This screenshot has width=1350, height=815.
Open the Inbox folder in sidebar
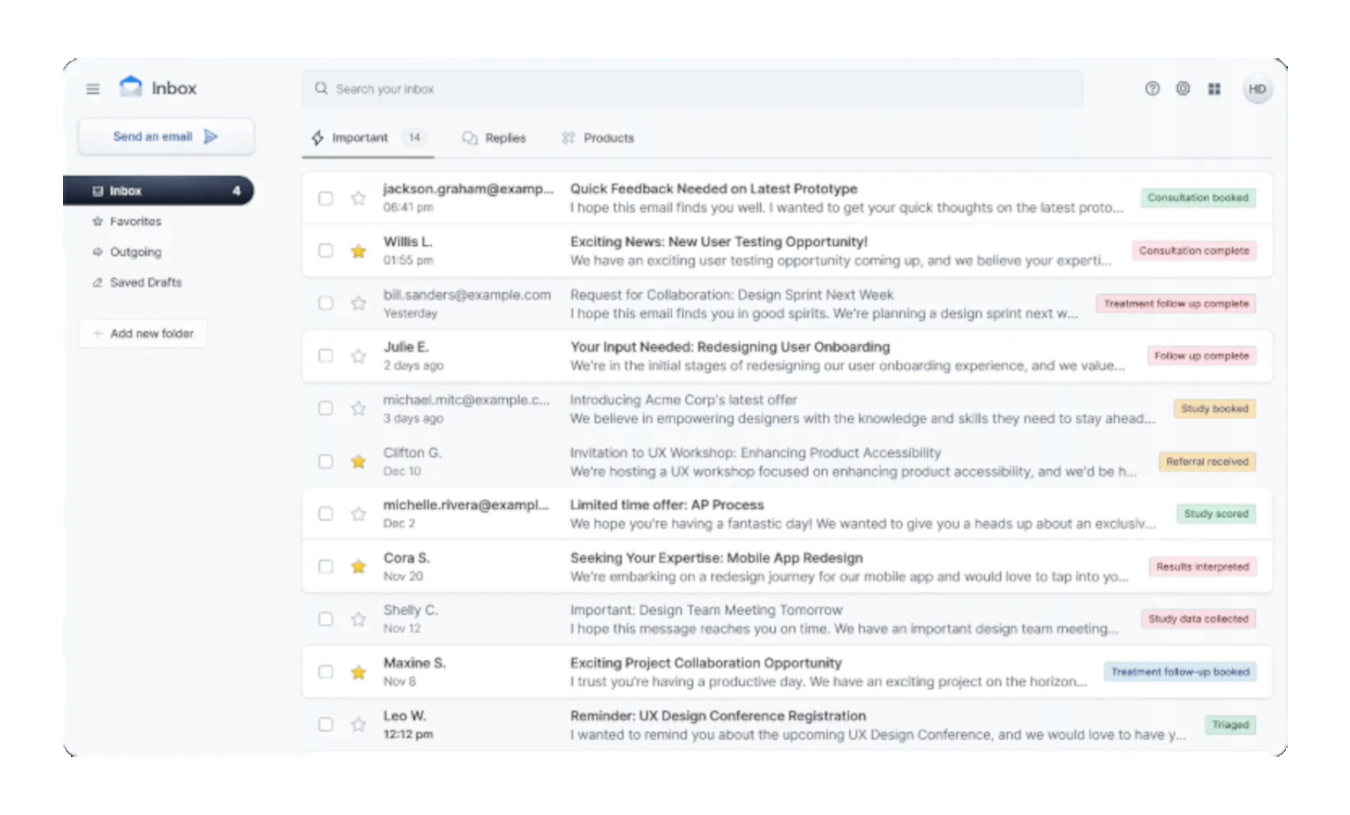(x=158, y=191)
